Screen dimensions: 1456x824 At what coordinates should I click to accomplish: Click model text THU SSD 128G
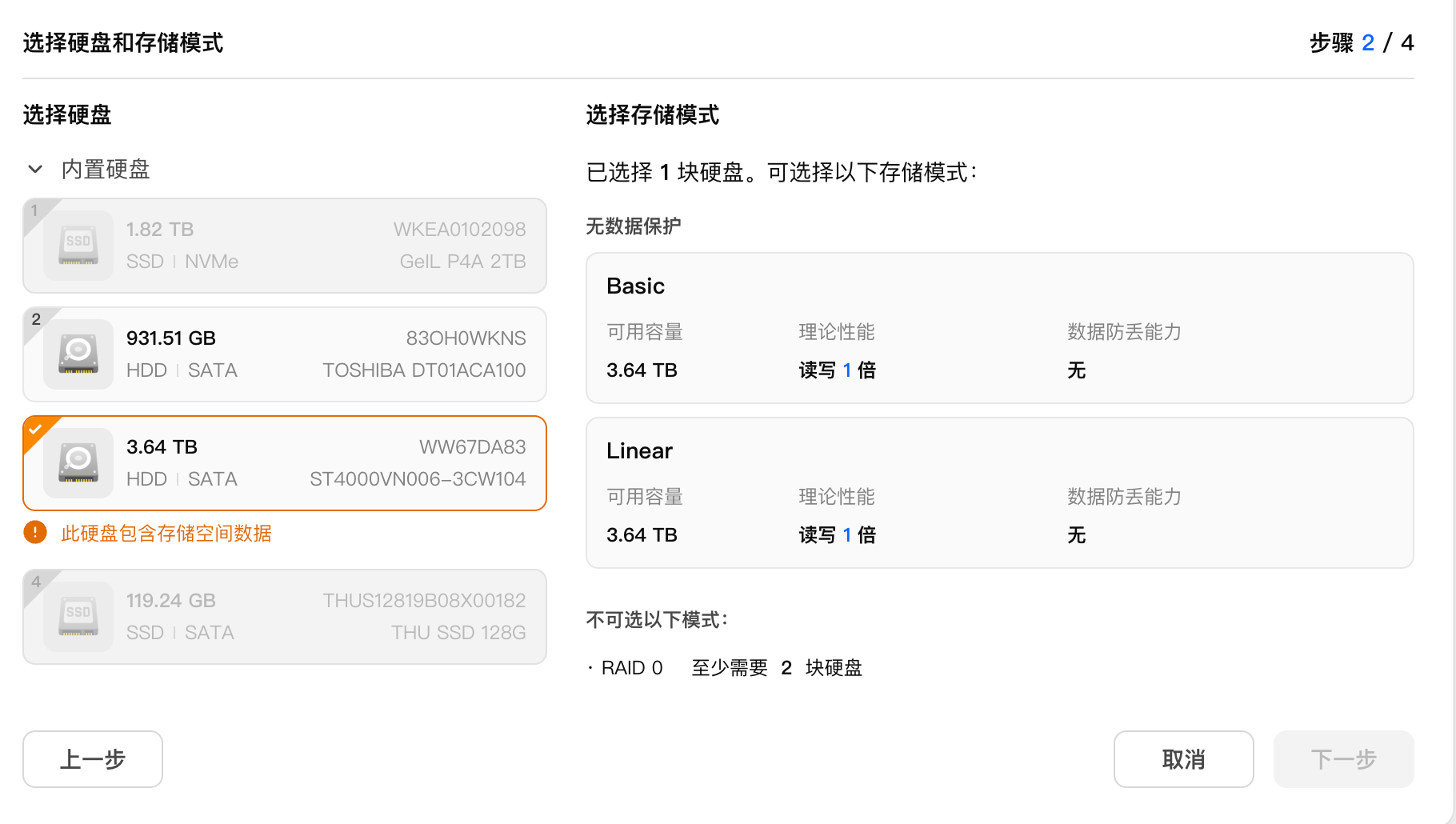click(458, 633)
